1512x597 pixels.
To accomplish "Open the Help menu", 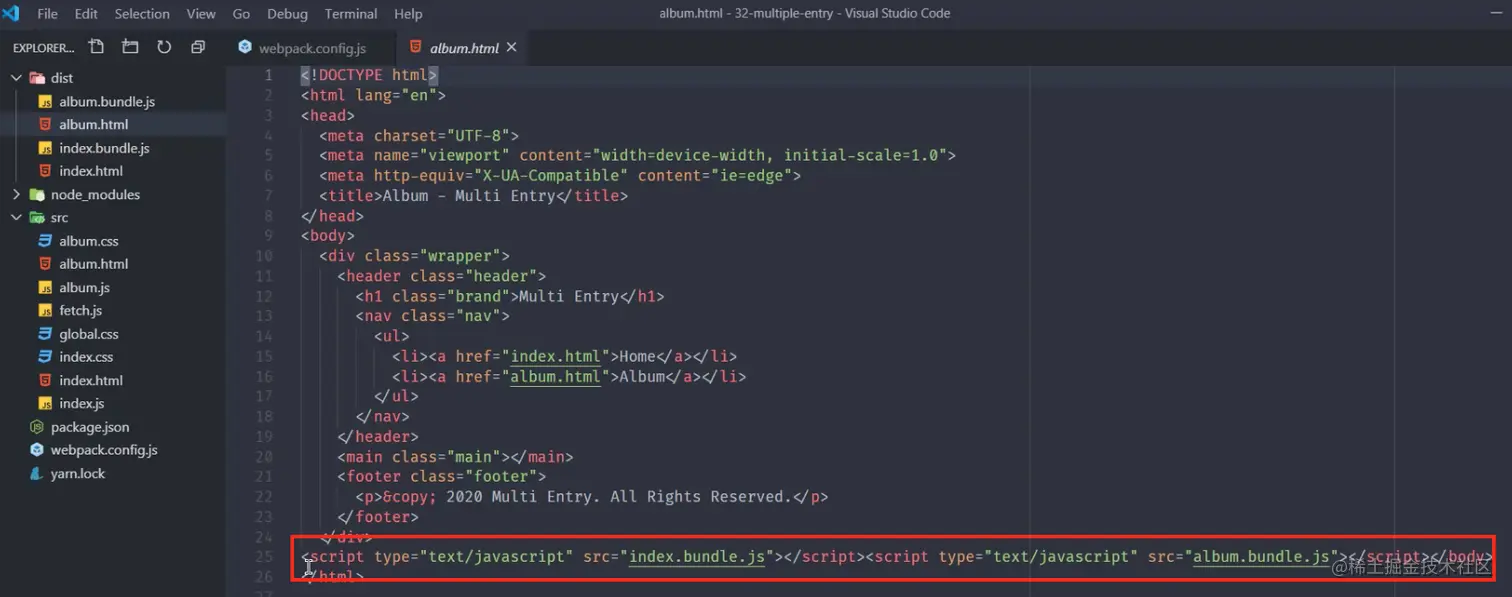I will (x=408, y=14).
